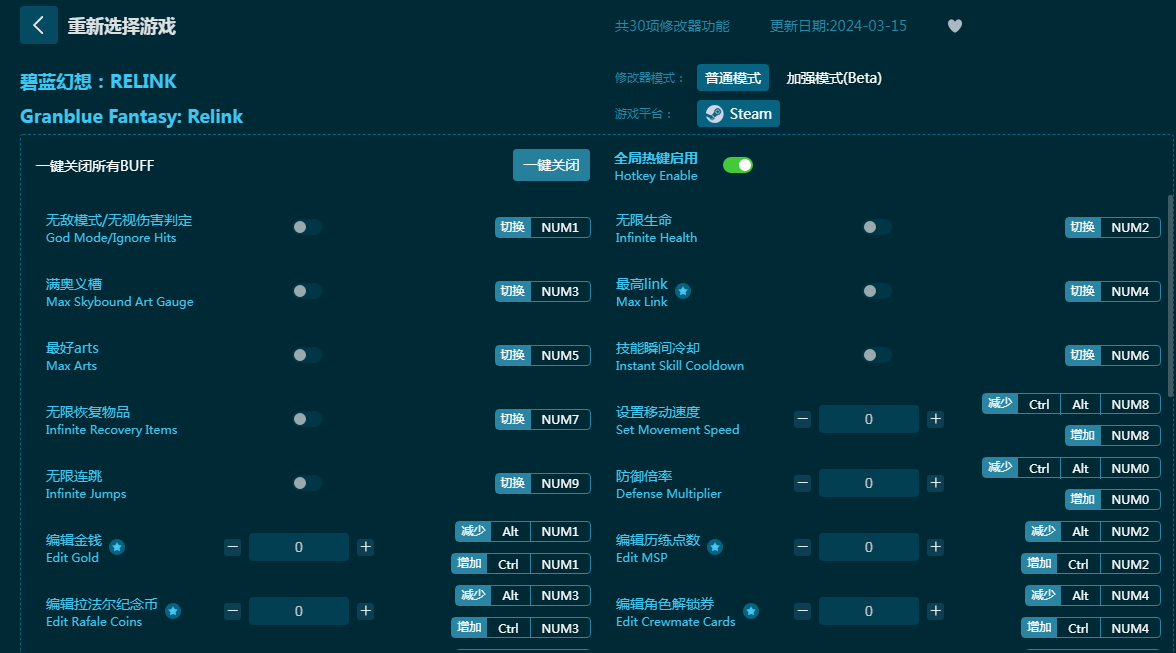
Task: Click the NUM4 hotkey button for Max Link
Action: click(1113, 291)
